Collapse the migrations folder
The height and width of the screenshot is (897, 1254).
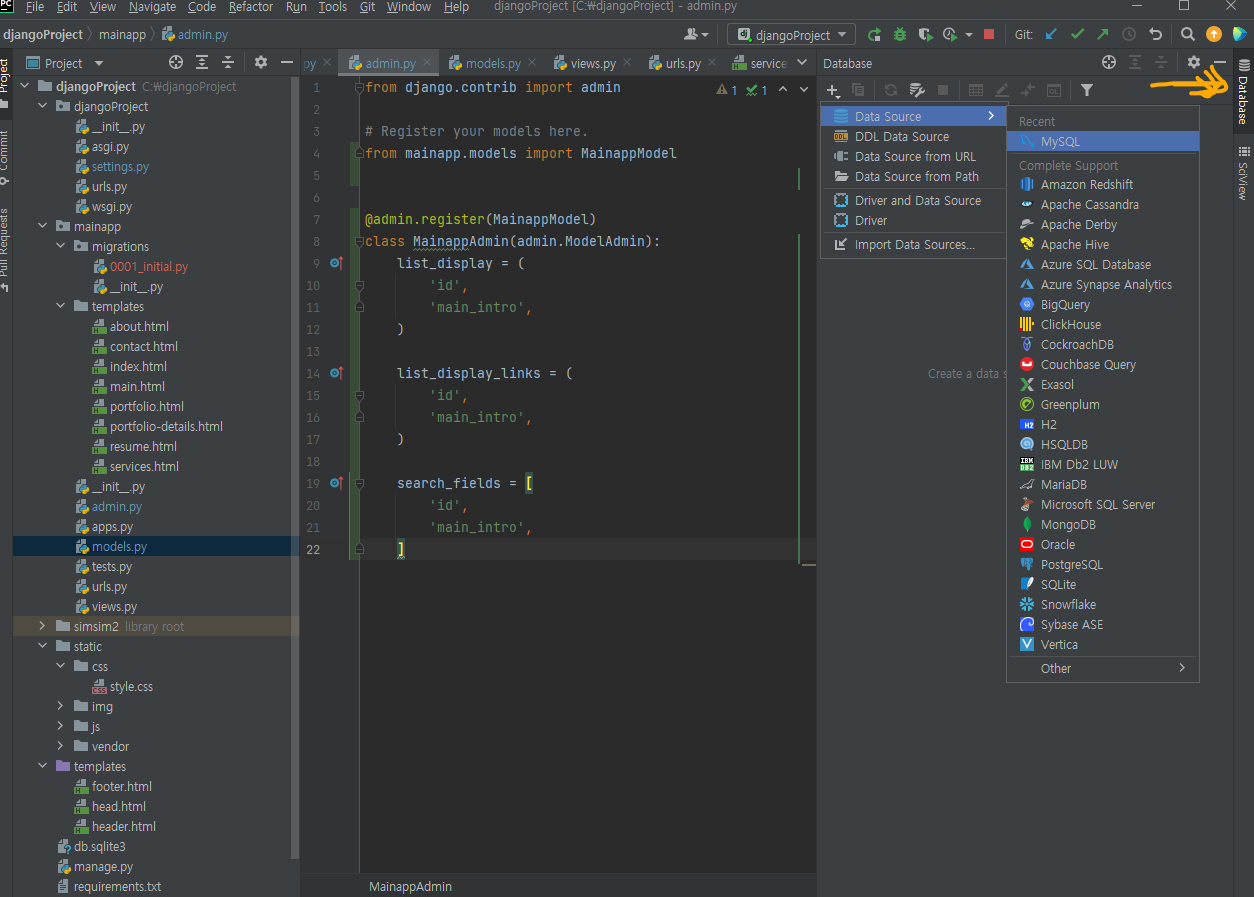coord(60,247)
